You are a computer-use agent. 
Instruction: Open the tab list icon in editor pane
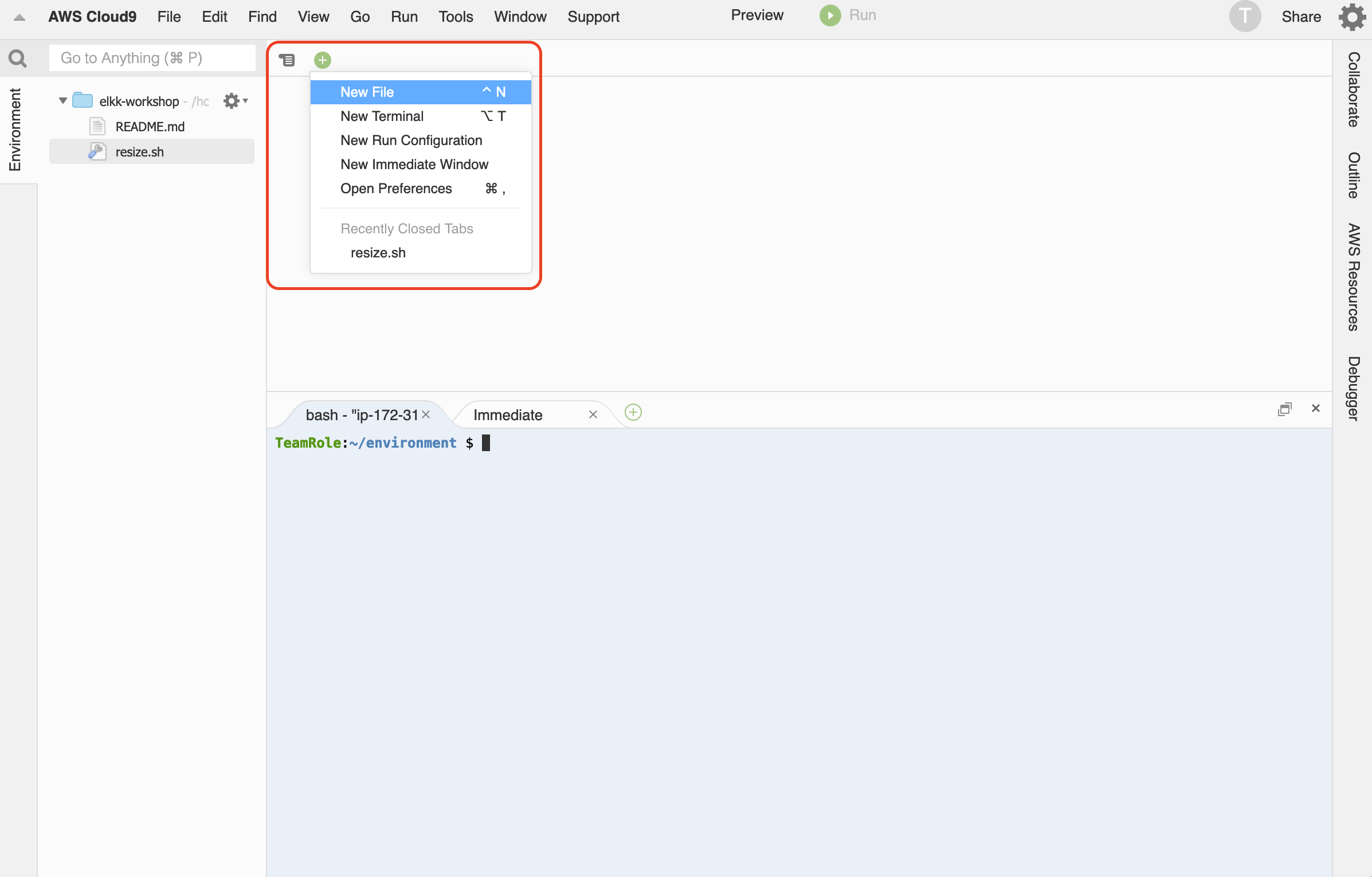(287, 59)
